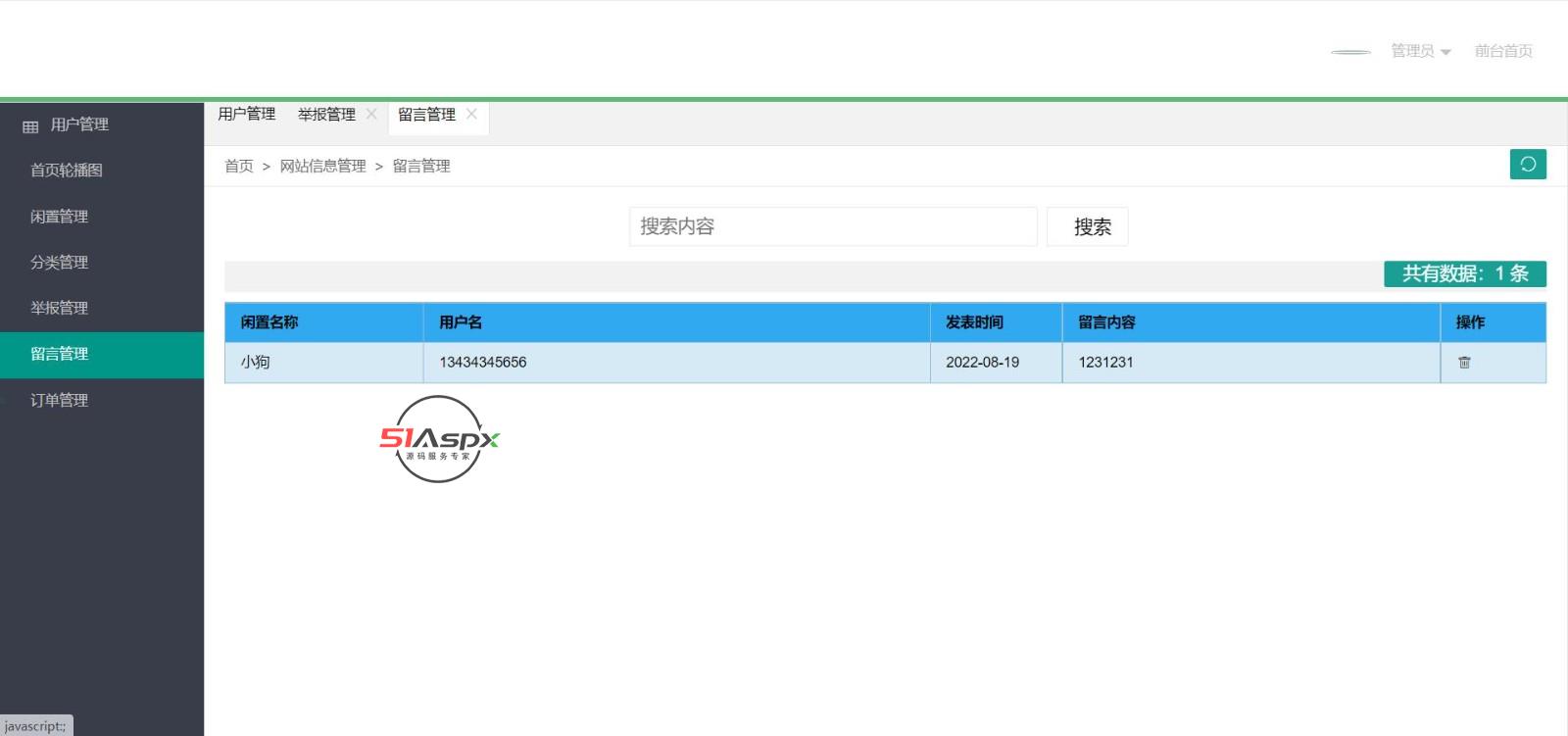Viewport: 1568px width, 736px height.
Task: Select 留言管理 in the sidebar
Action: [102, 354]
